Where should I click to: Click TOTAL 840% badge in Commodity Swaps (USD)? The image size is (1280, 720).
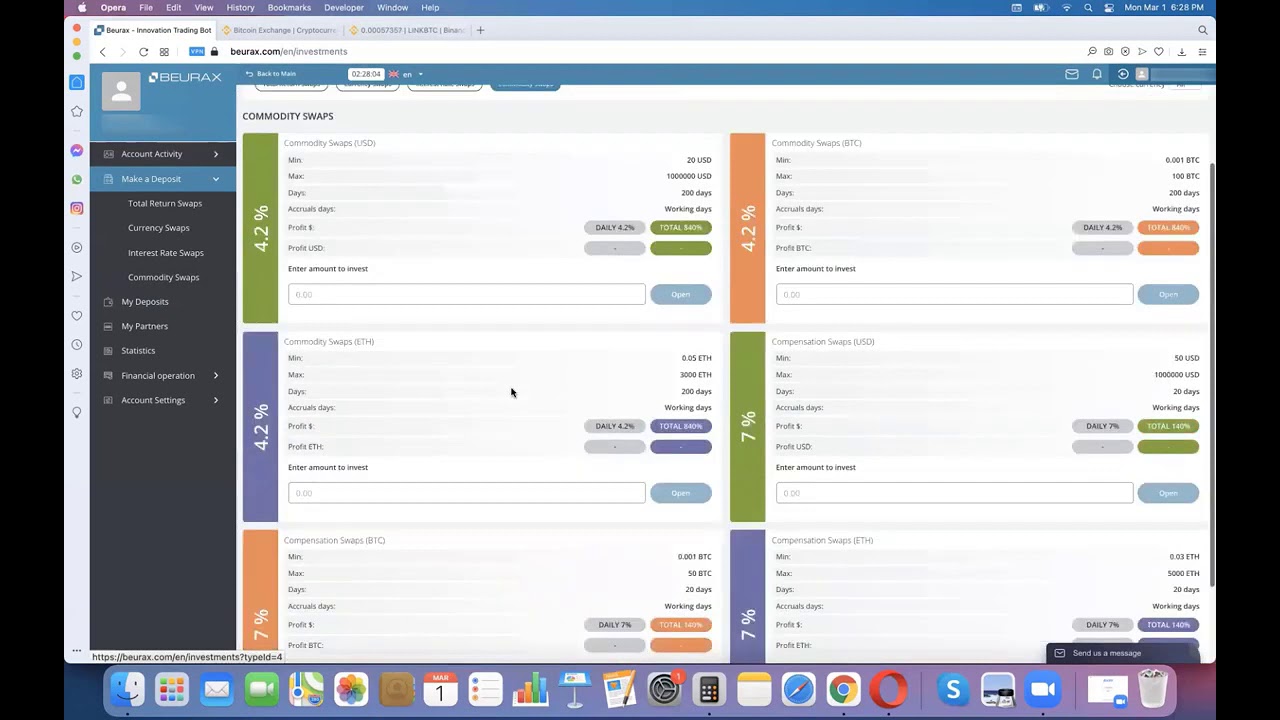680,227
